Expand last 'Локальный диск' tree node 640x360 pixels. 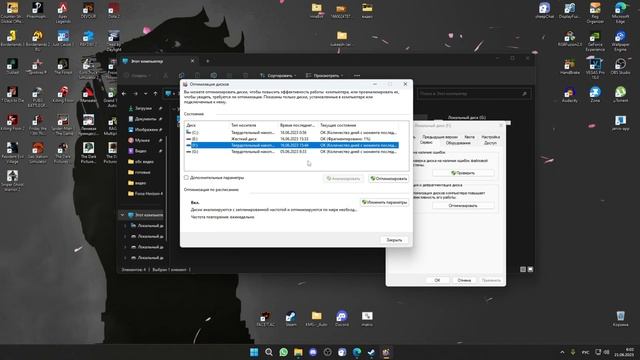tap(125, 258)
